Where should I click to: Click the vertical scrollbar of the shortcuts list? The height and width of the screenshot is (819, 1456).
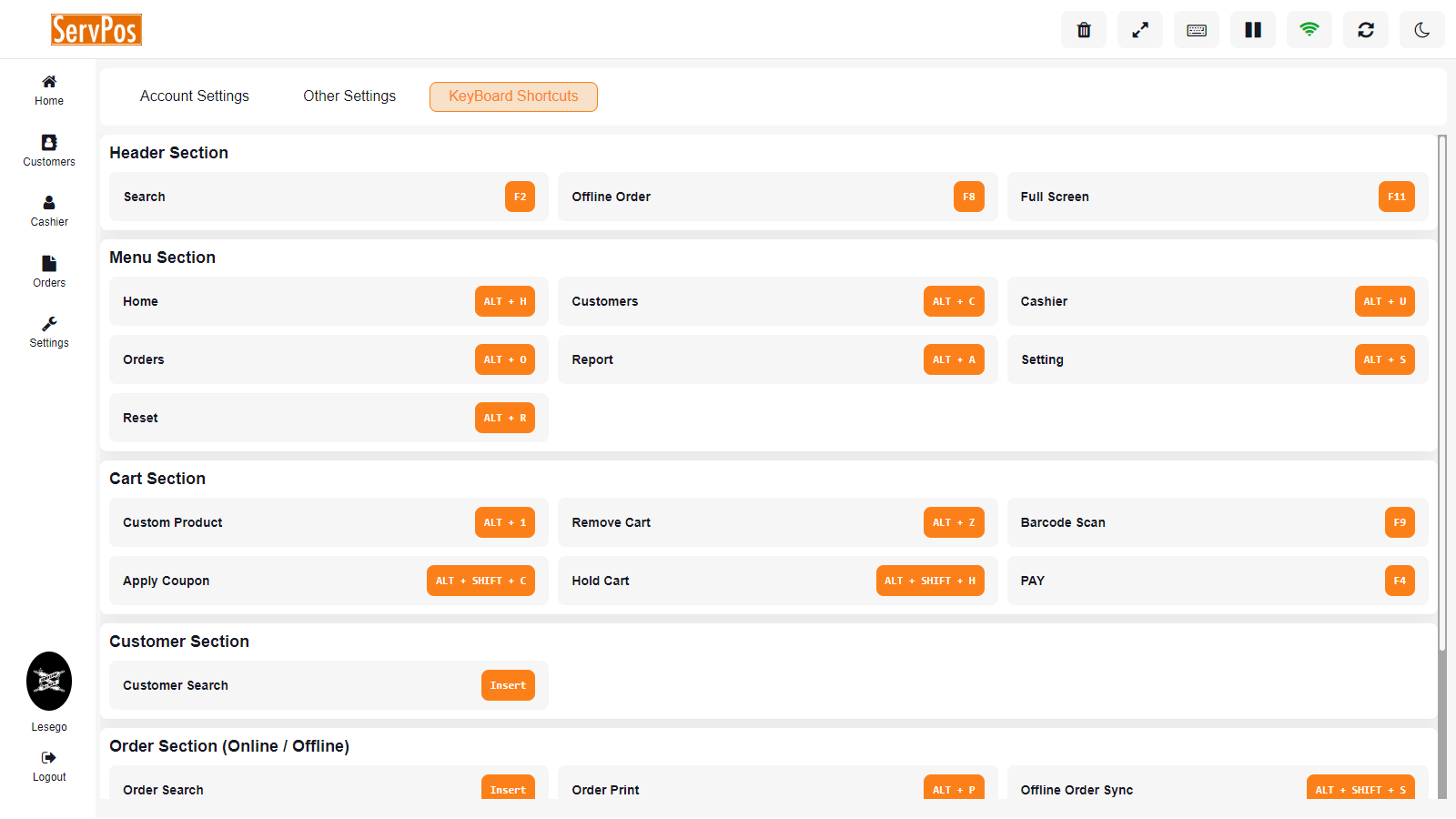point(1441,391)
